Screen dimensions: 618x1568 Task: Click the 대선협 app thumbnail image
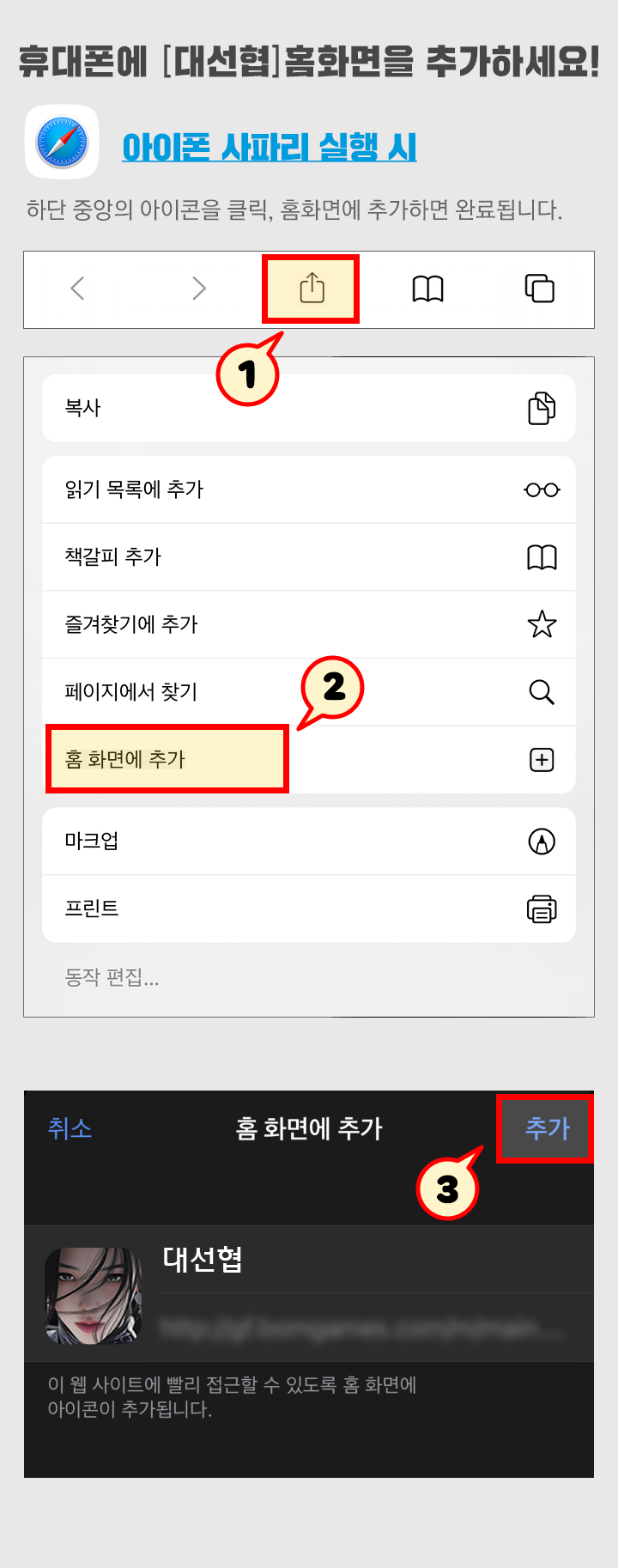[x=94, y=1295]
